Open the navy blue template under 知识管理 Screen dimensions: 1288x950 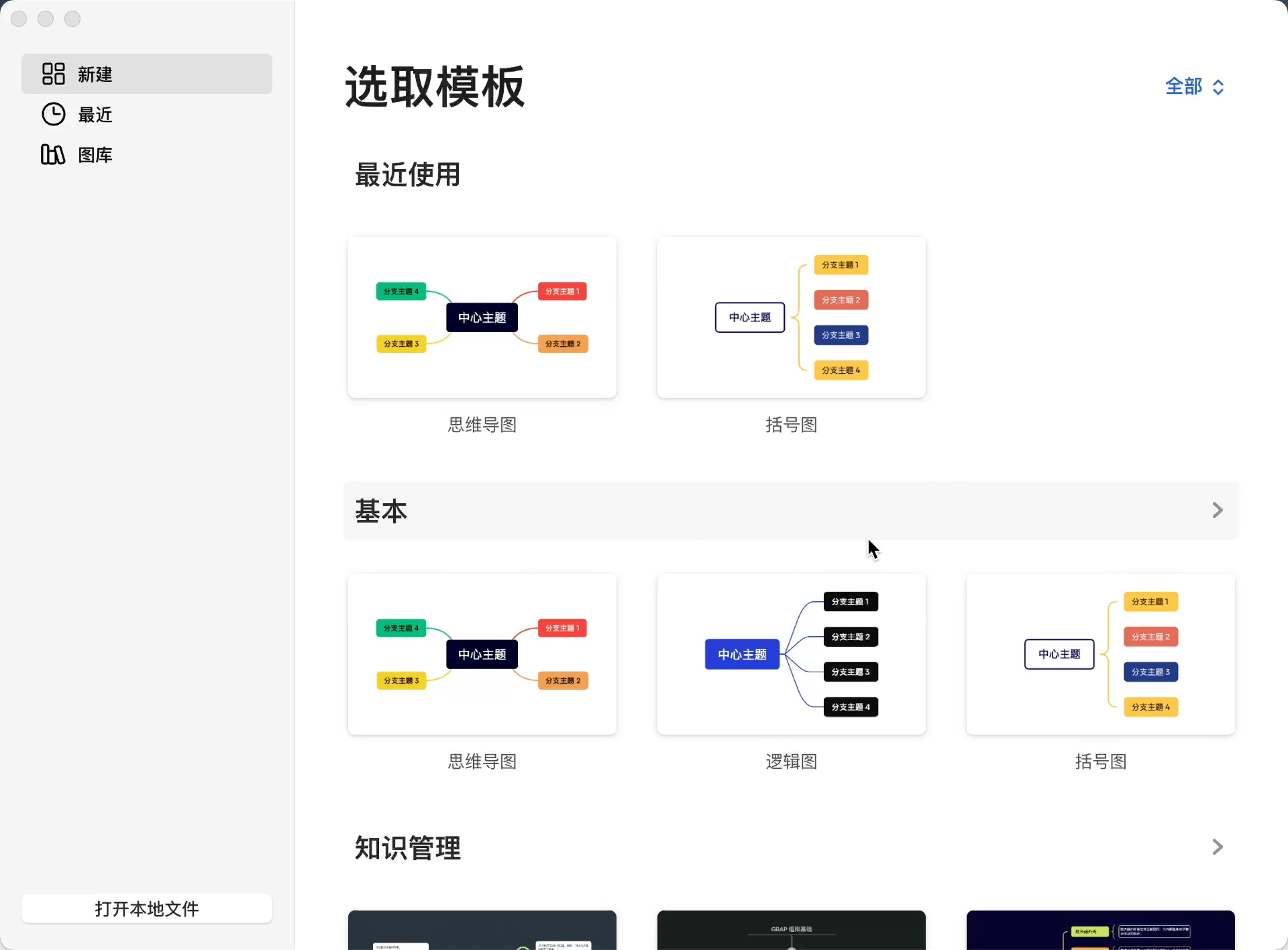tap(1101, 930)
